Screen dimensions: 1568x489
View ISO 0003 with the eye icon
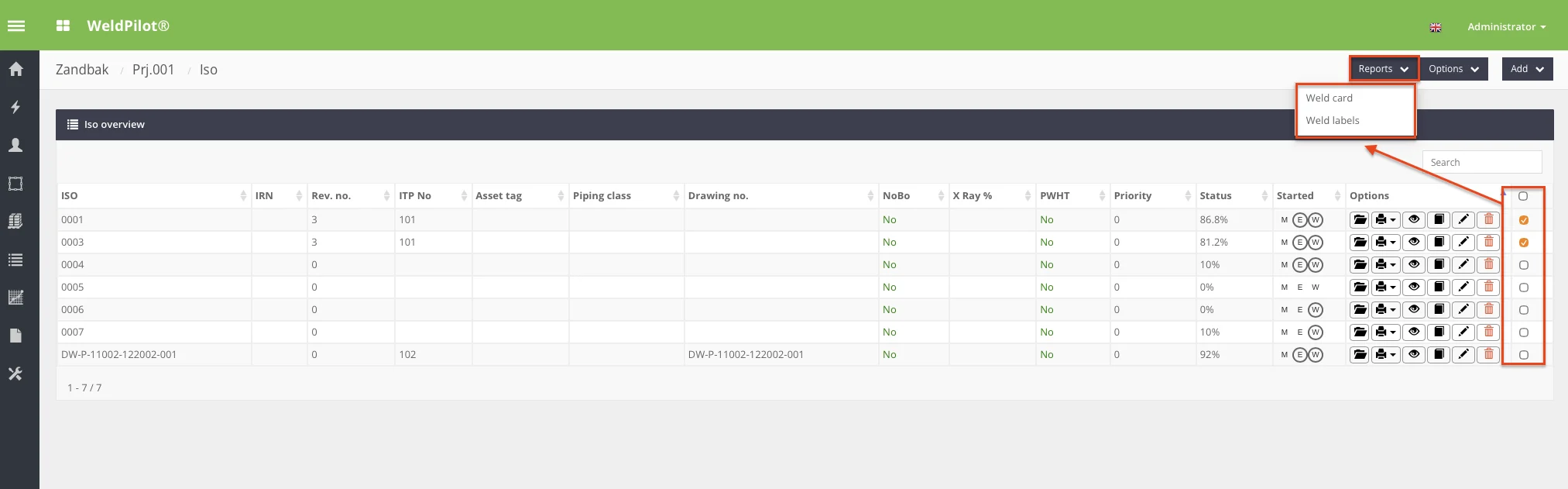tap(1414, 243)
